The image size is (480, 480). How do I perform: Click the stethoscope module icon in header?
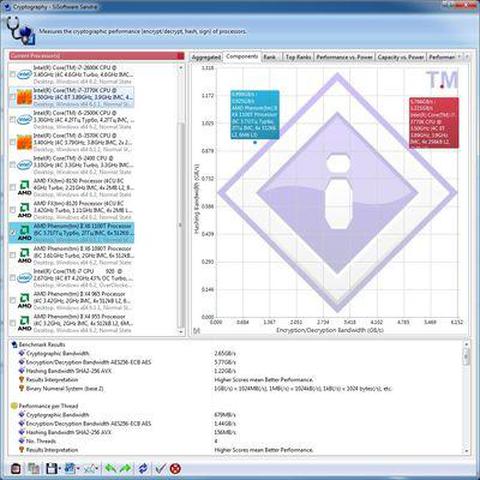click(21, 31)
